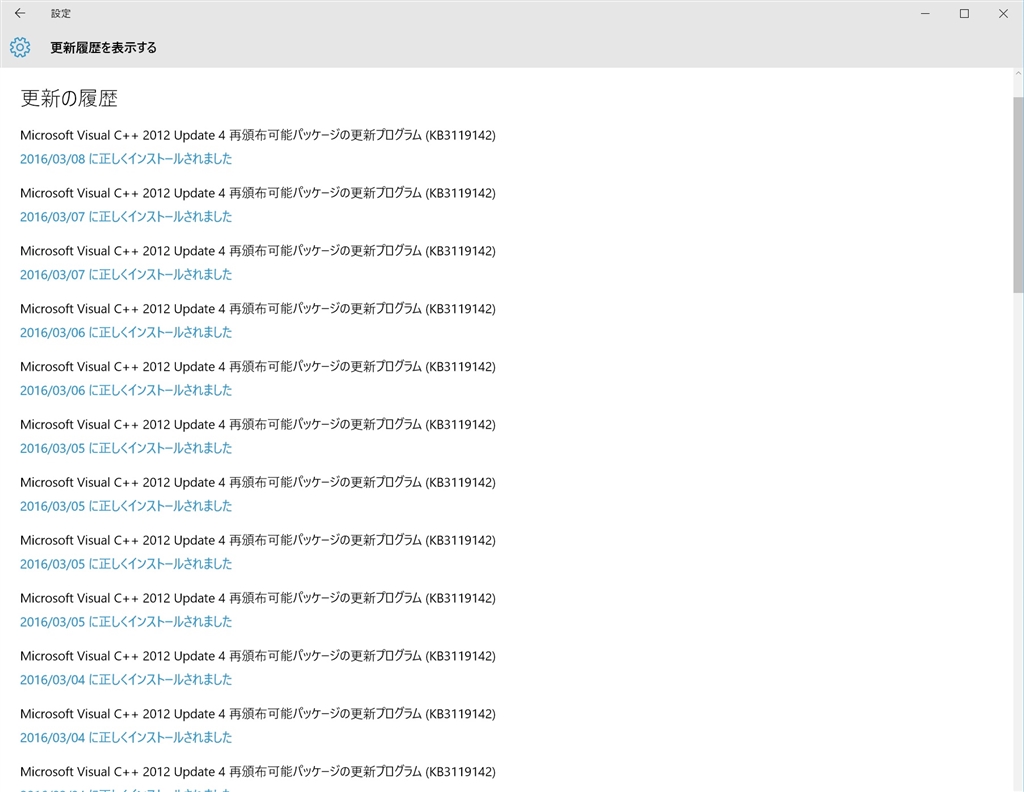Close the 設定 window
Image resolution: width=1024 pixels, height=792 pixels.
1003,14
